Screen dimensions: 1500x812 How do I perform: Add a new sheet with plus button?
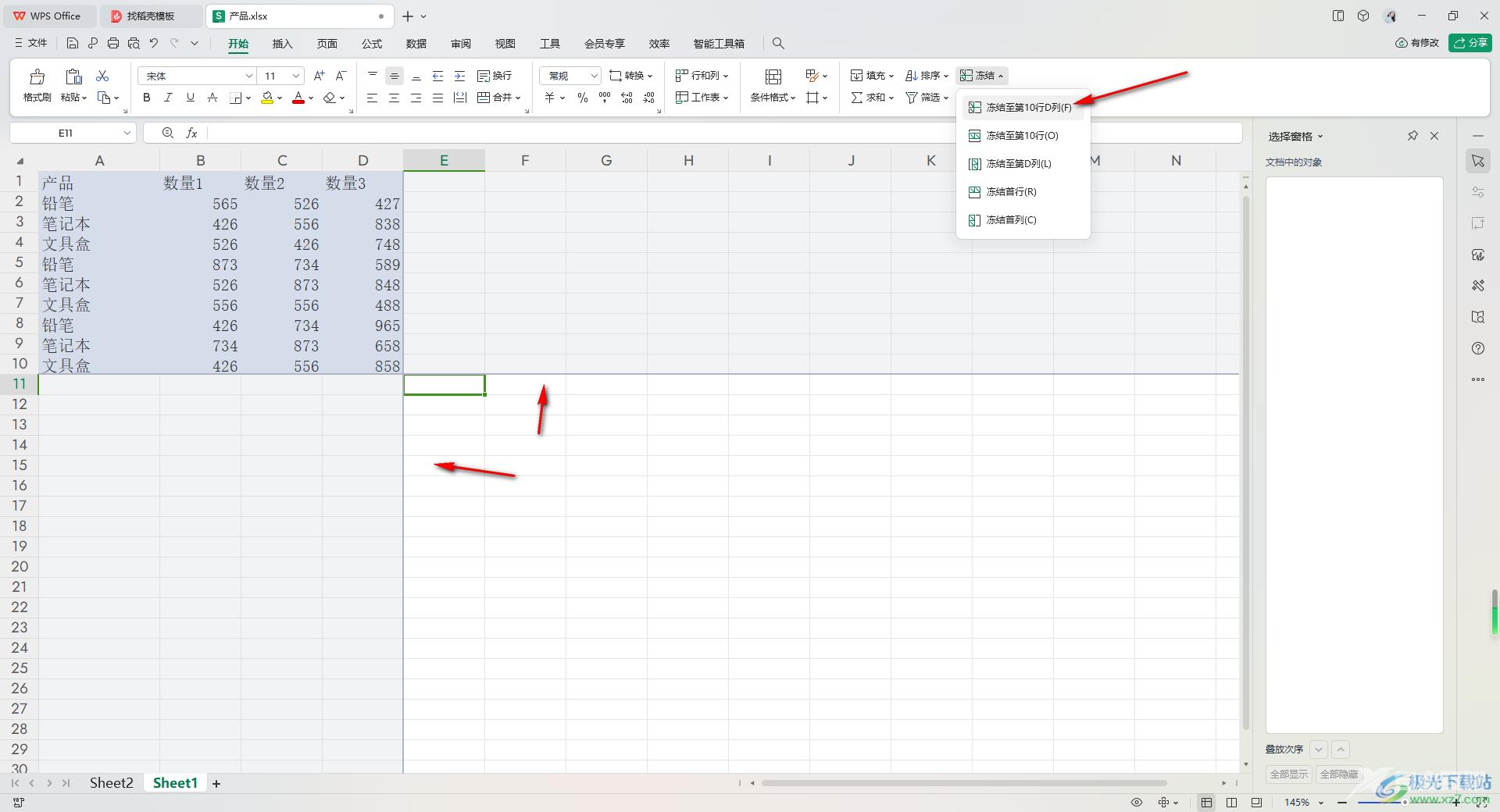[x=216, y=783]
